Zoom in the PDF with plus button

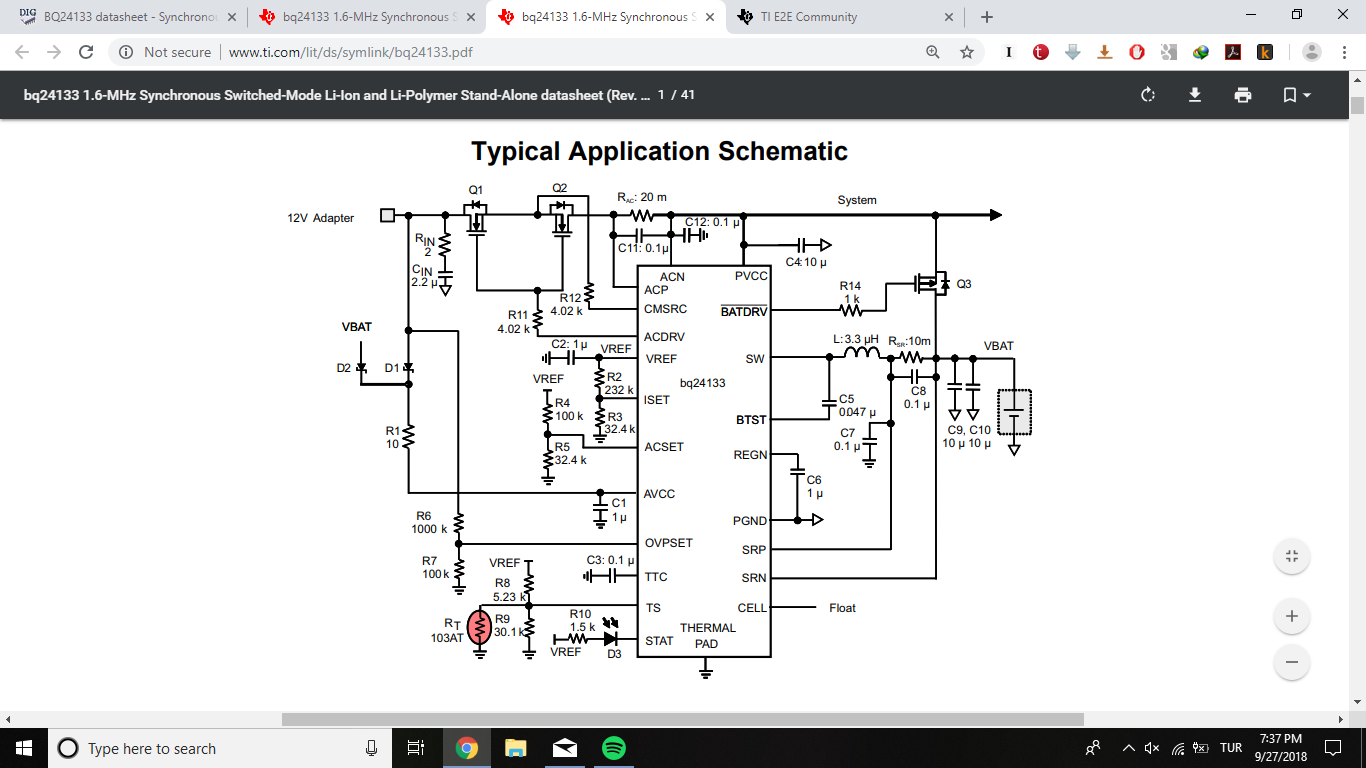[1292, 616]
